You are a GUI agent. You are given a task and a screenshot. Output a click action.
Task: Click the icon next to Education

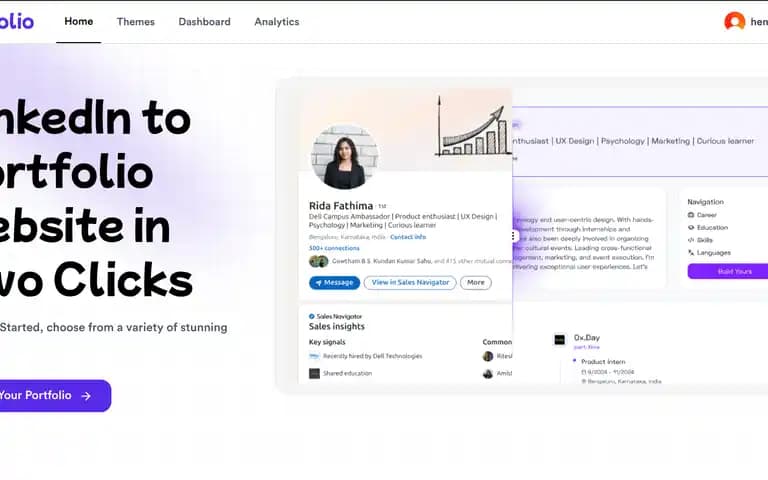coord(691,228)
